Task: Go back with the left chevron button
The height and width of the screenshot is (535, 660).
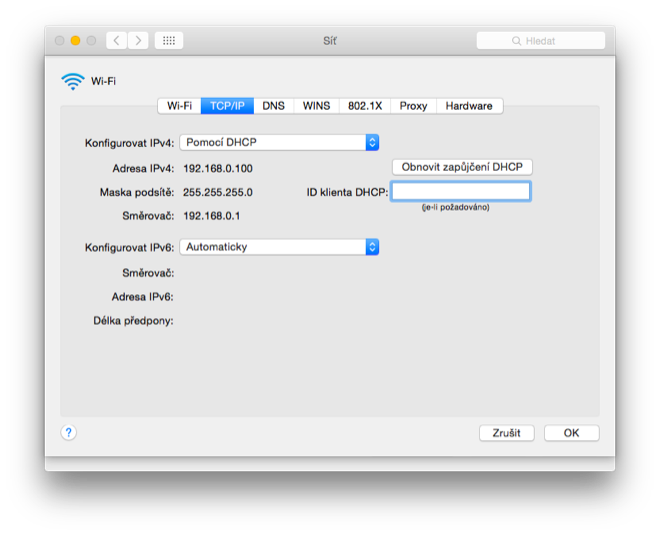Action: pos(117,41)
